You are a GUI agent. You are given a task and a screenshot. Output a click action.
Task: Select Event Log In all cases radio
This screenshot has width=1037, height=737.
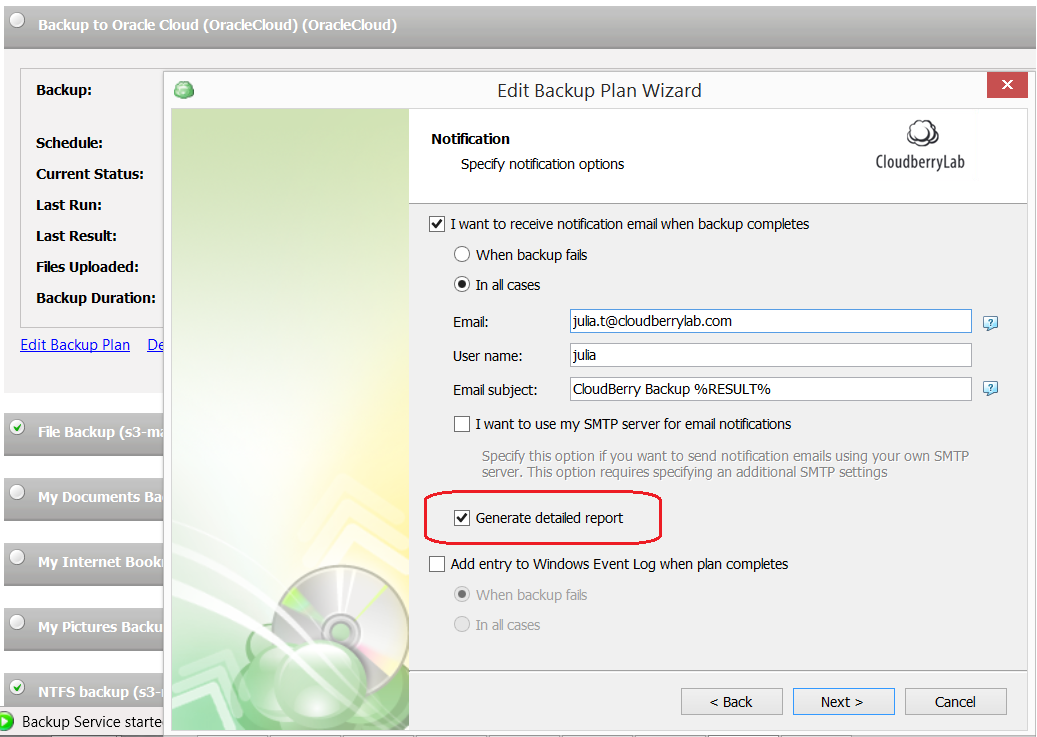(462, 625)
